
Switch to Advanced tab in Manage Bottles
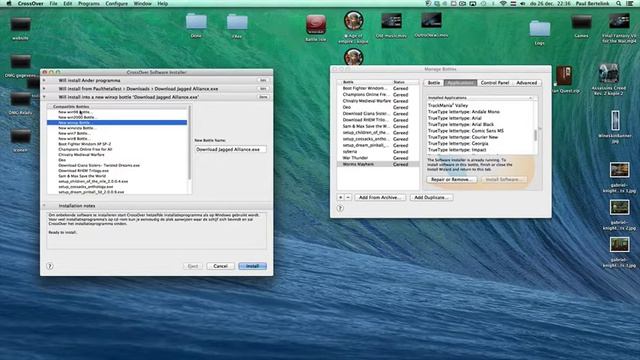tap(527, 83)
